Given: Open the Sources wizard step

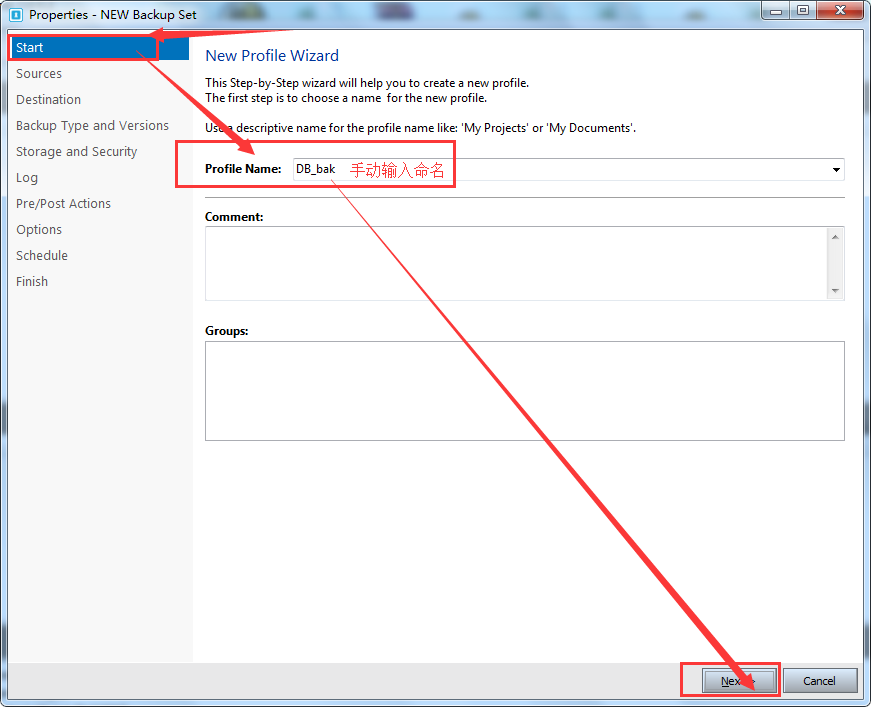Looking at the screenshot, I should pos(39,74).
